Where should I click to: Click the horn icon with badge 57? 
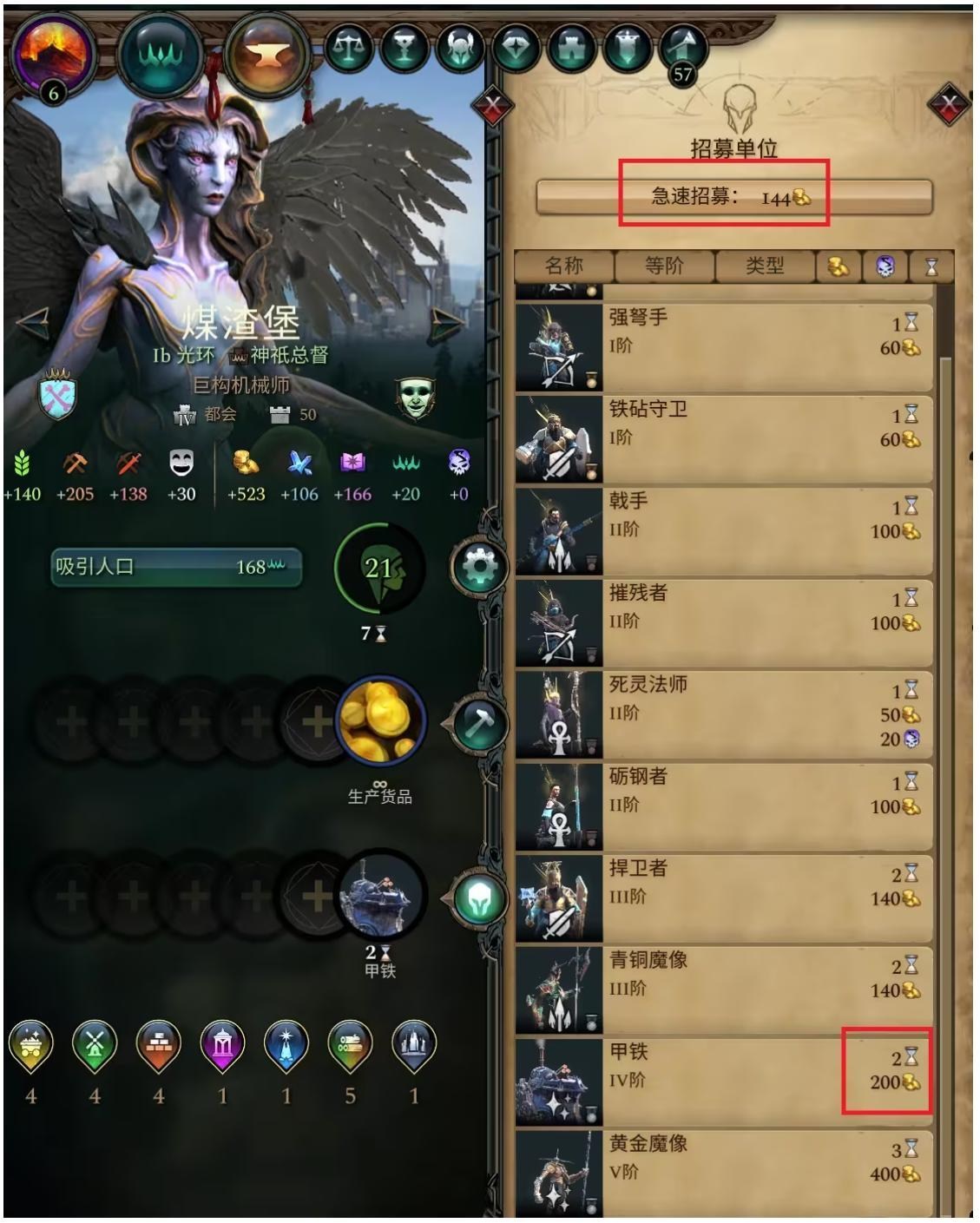coord(684,50)
